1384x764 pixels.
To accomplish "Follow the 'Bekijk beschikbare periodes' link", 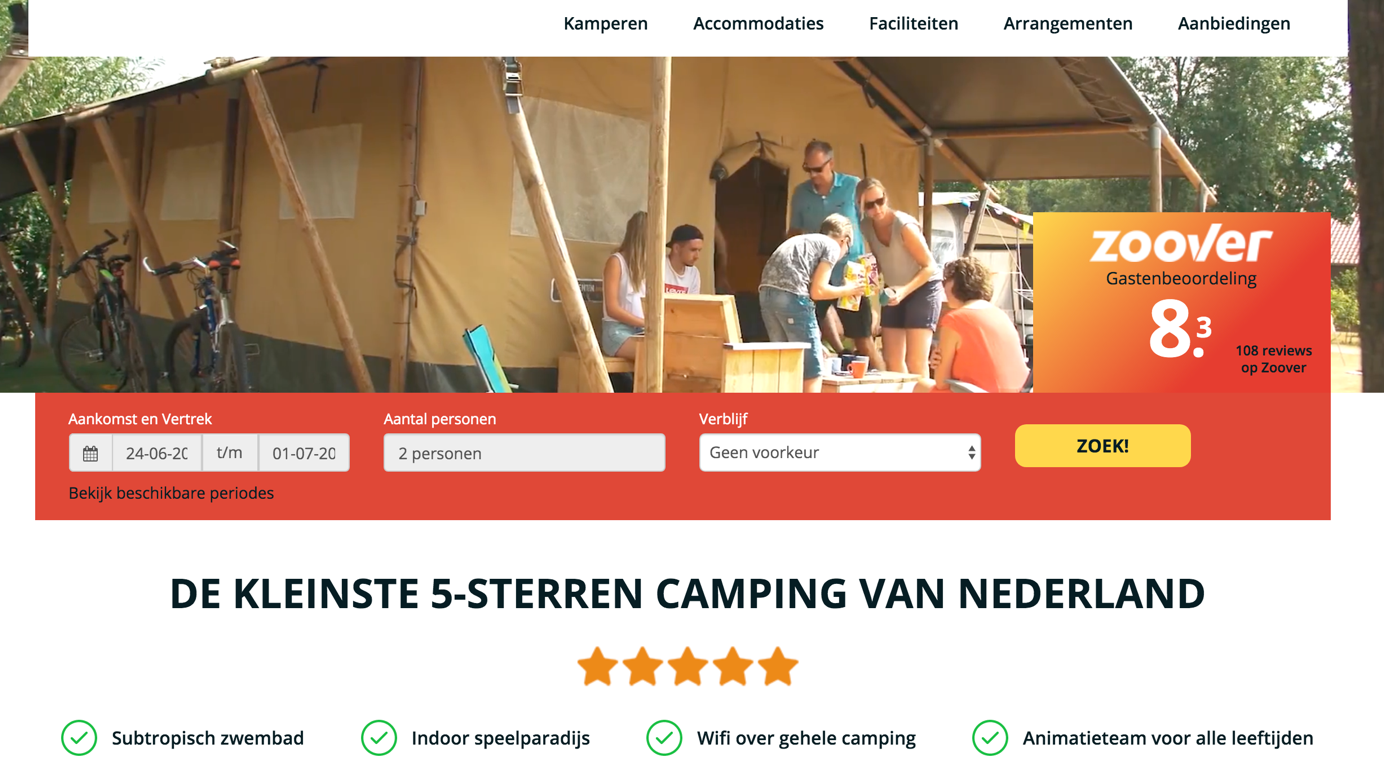I will (171, 493).
